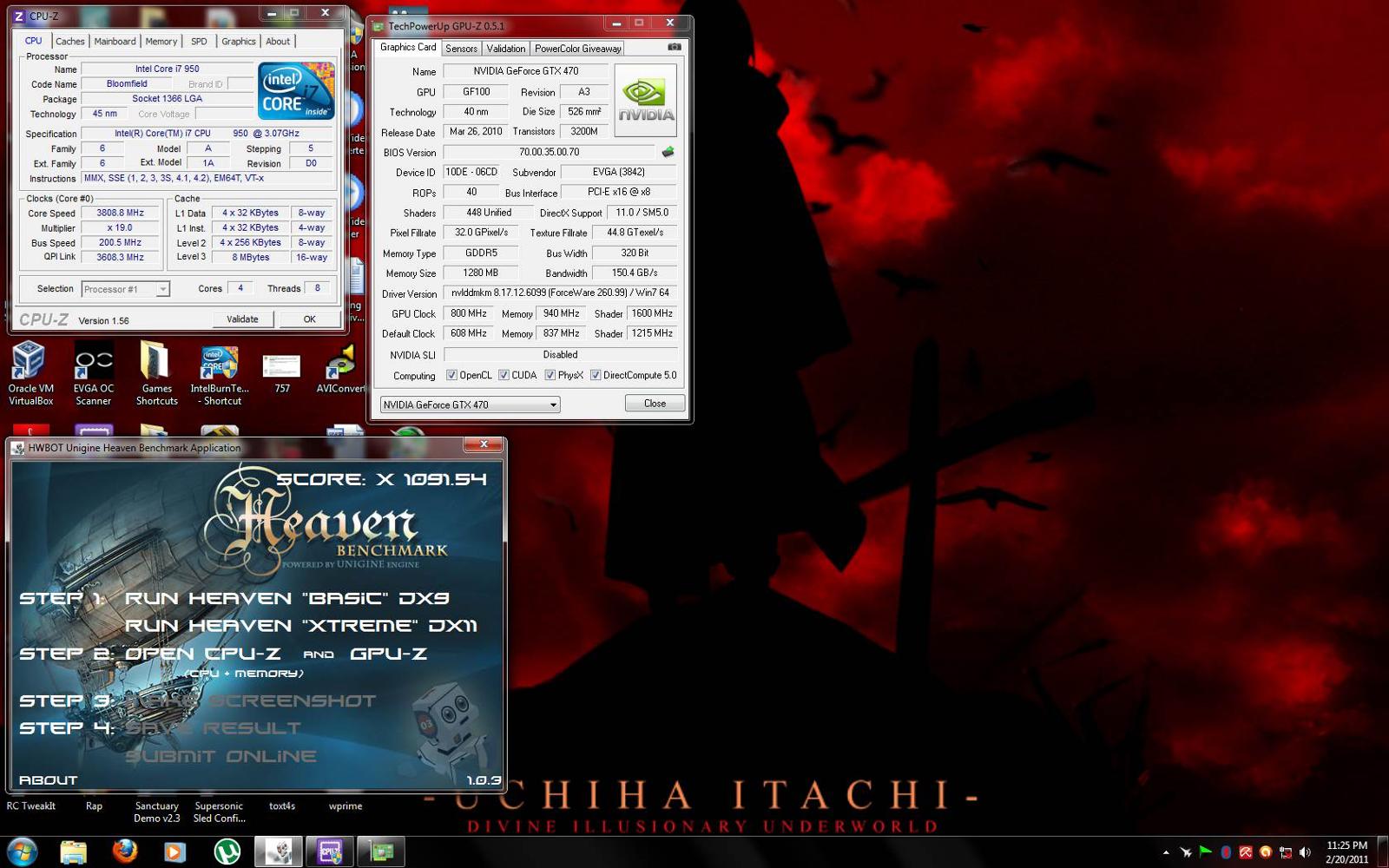Open Windows Media Player from the taskbar

click(174, 852)
